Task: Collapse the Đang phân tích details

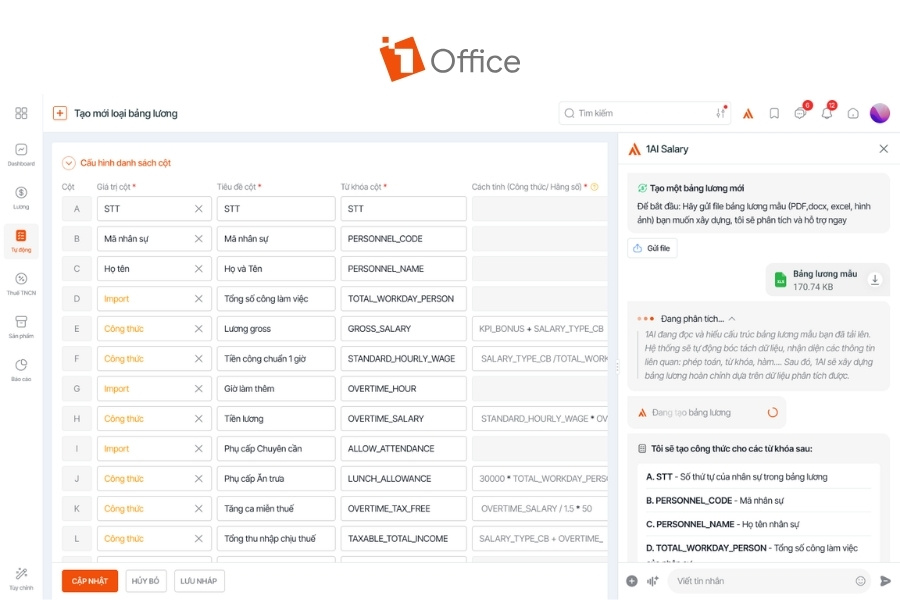Action: pyautogui.click(x=732, y=319)
